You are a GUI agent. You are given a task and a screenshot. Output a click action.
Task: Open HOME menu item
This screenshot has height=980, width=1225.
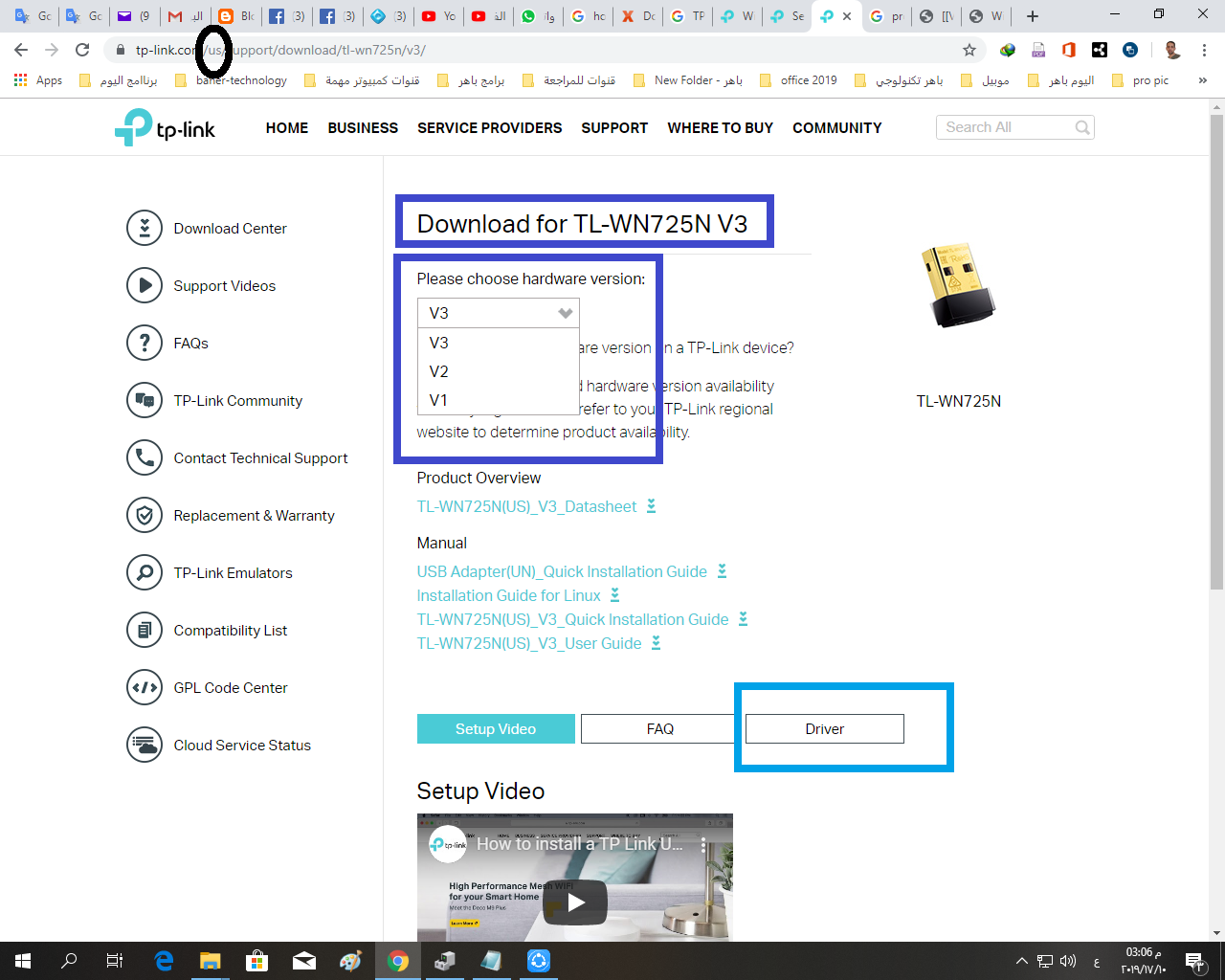[x=287, y=127]
